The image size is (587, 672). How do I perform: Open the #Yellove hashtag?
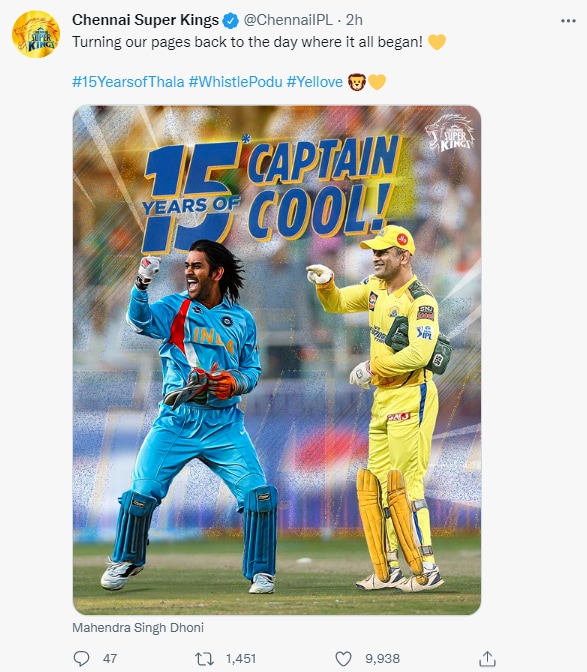click(314, 81)
